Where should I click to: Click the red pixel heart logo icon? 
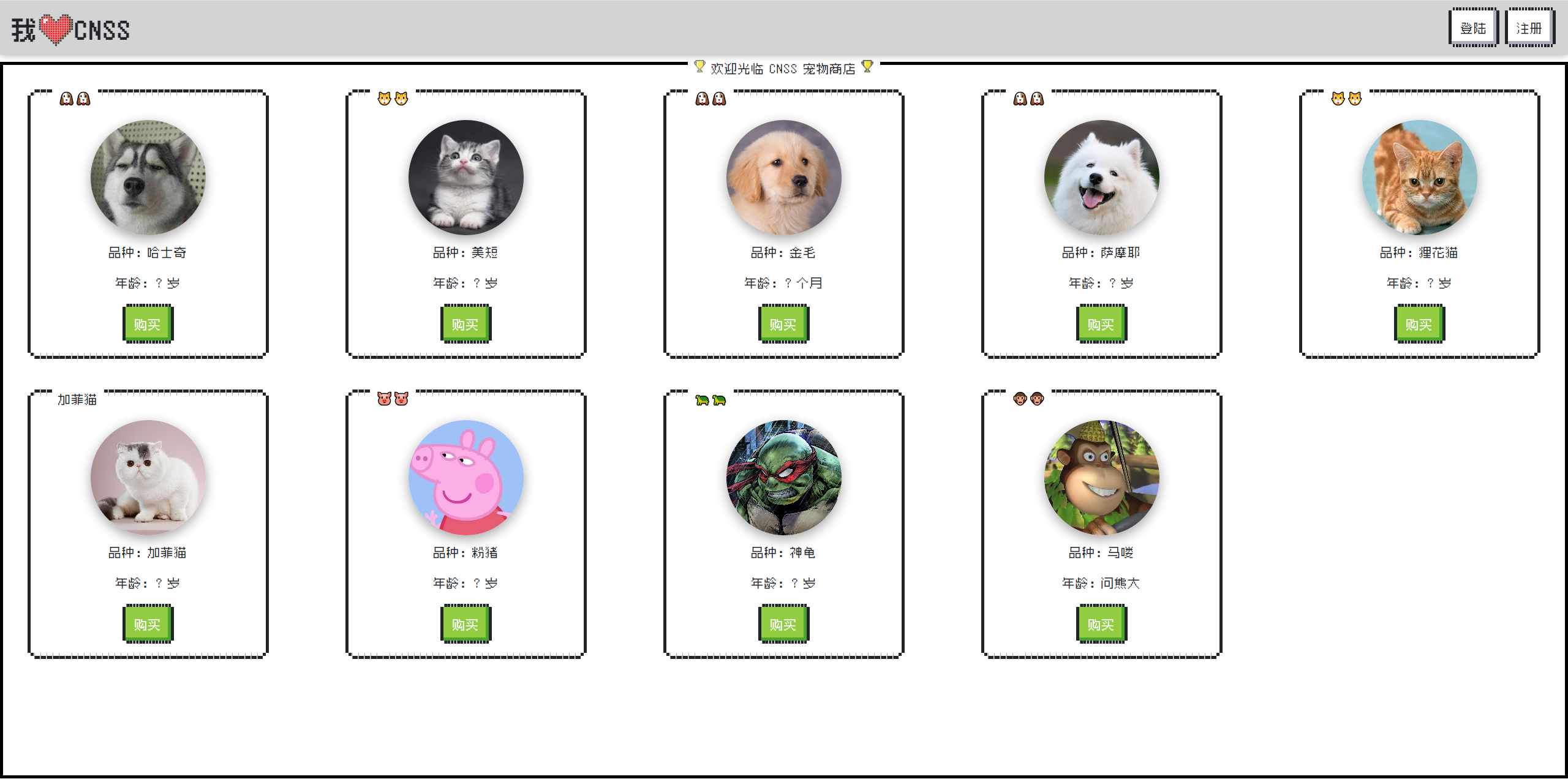(x=56, y=29)
